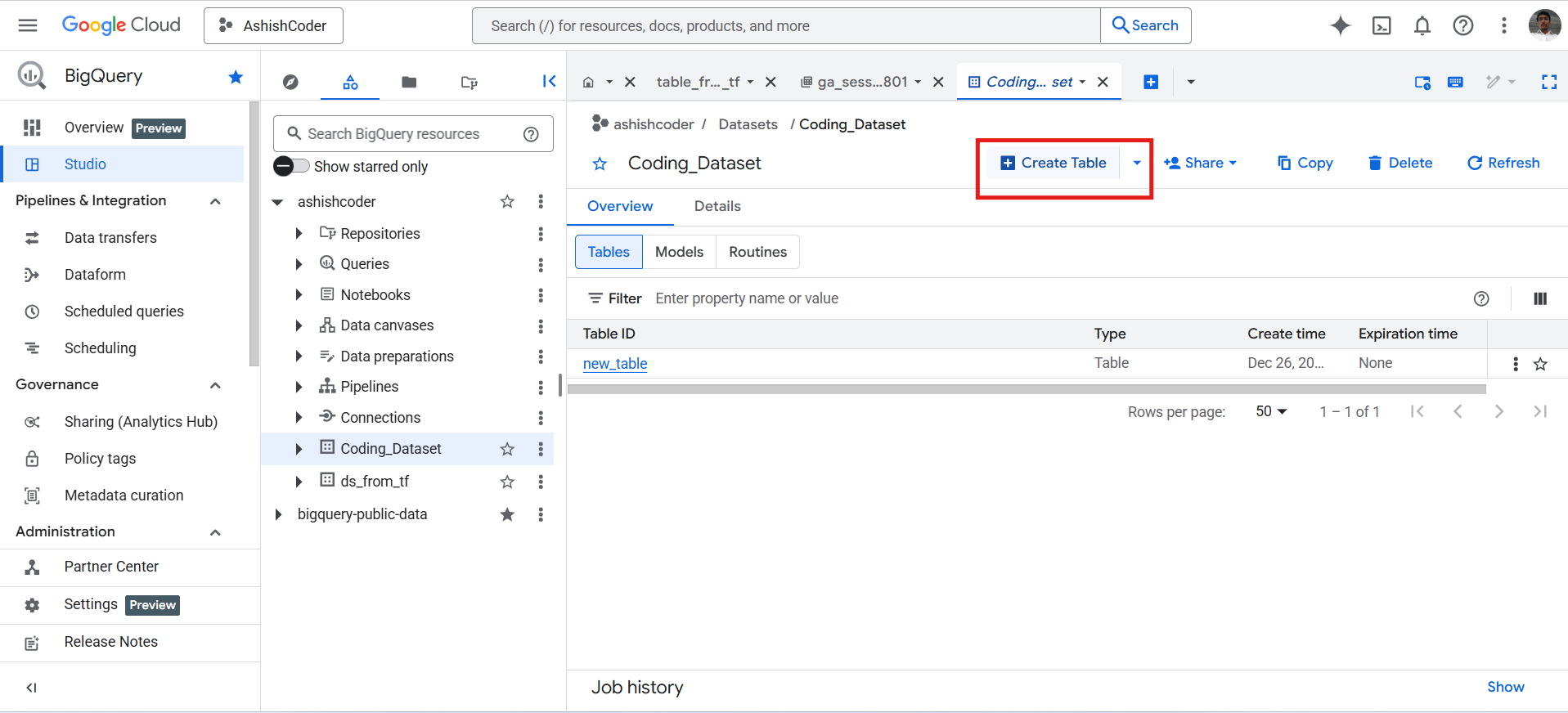Switch to table_fr..._tf tab
This screenshot has width=1568, height=713.
tap(698, 82)
